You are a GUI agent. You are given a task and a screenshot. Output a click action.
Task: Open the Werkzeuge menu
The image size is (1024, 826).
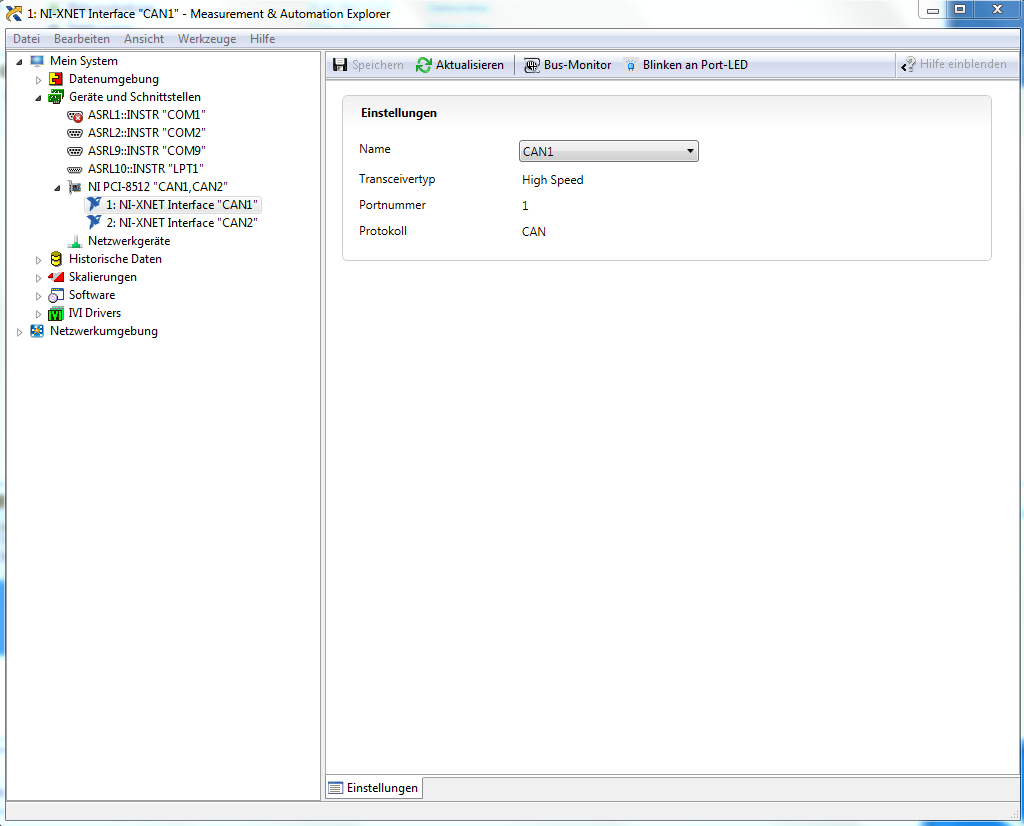207,39
